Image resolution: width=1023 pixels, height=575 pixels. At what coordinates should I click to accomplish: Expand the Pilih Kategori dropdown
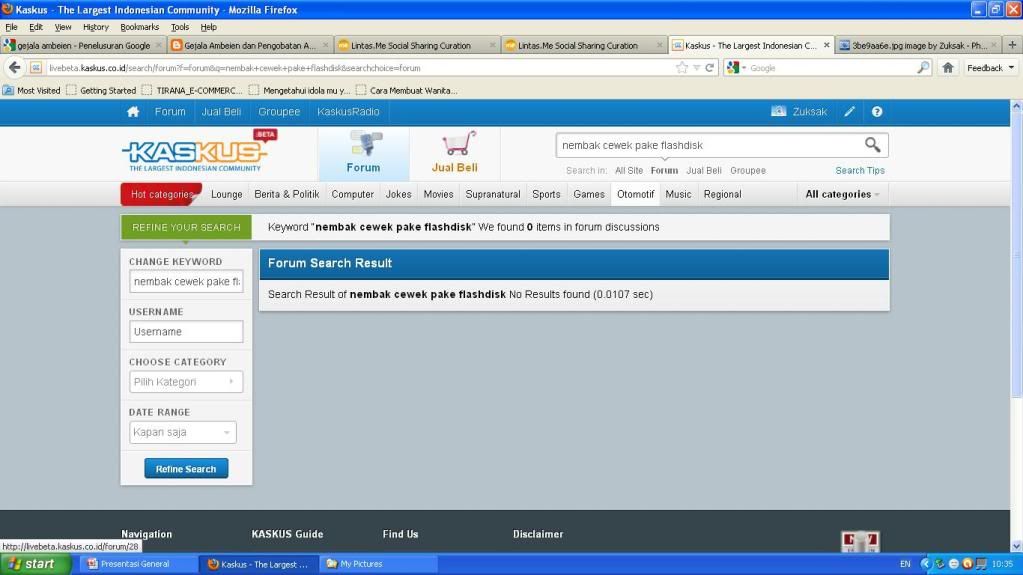click(x=186, y=382)
